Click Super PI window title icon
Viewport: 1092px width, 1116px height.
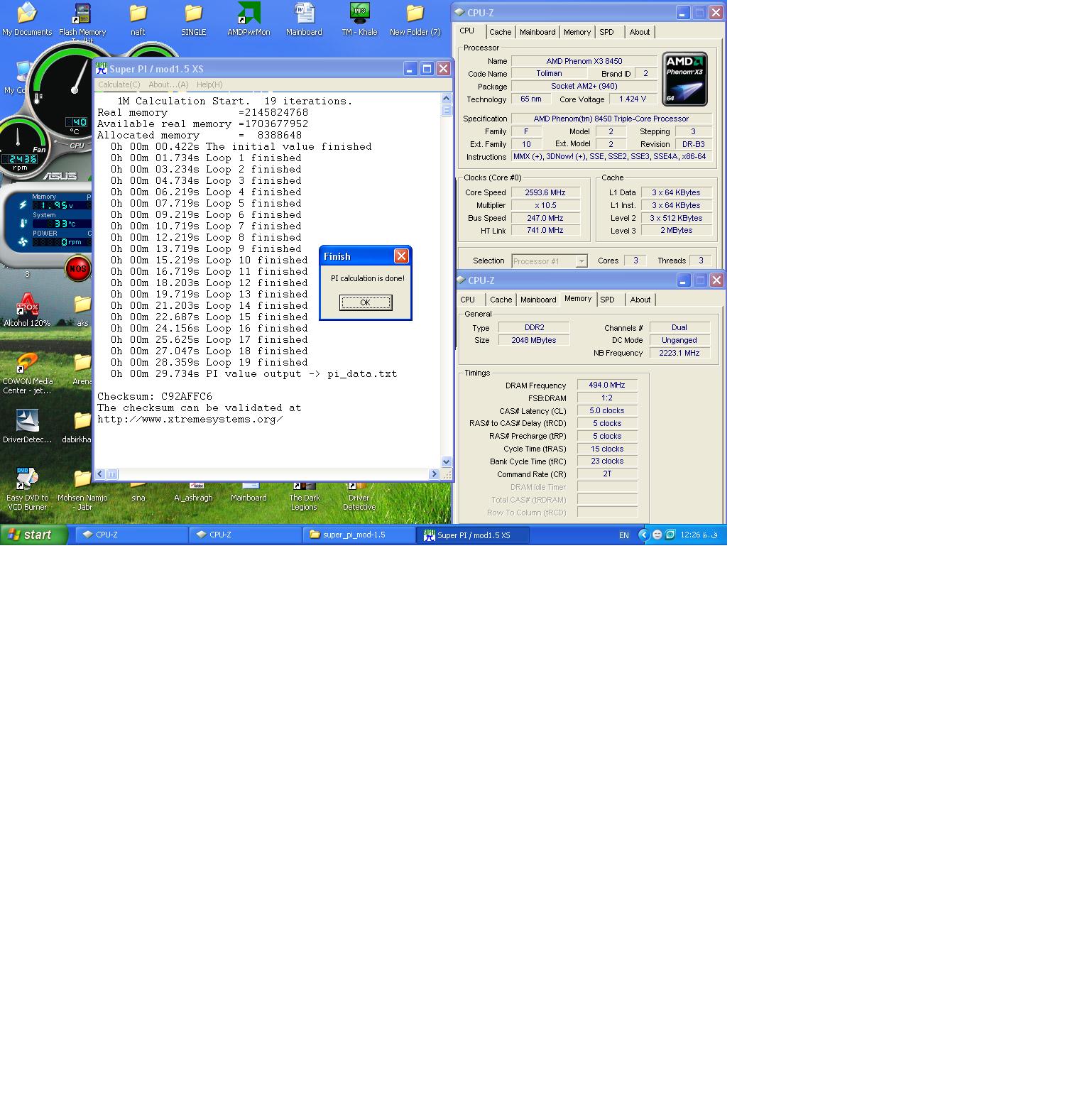[x=102, y=69]
